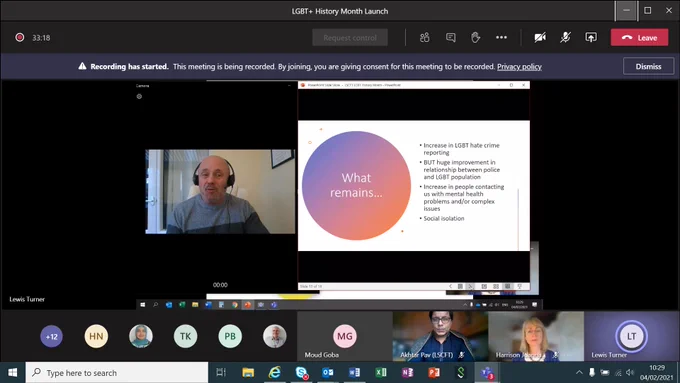Open File Explorer from taskbar
The width and height of the screenshot is (680, 383).
[x=248, y=373]
